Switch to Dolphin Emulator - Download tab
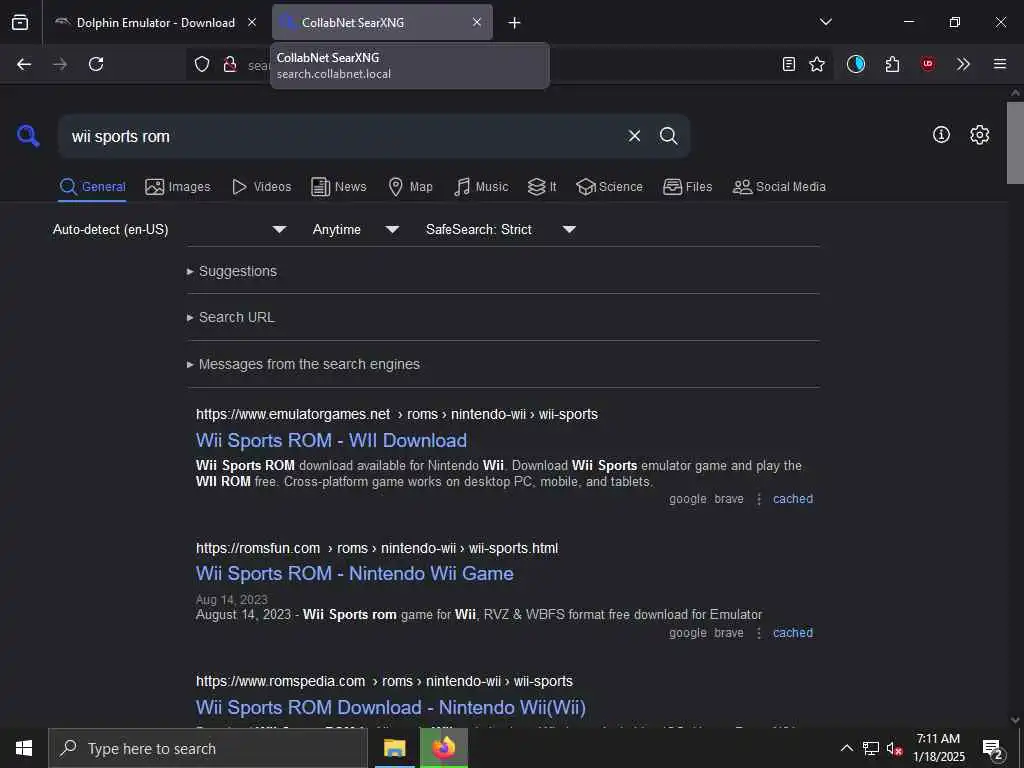The height and width of the screenshot is (768, 1024). tap(155, 23)
